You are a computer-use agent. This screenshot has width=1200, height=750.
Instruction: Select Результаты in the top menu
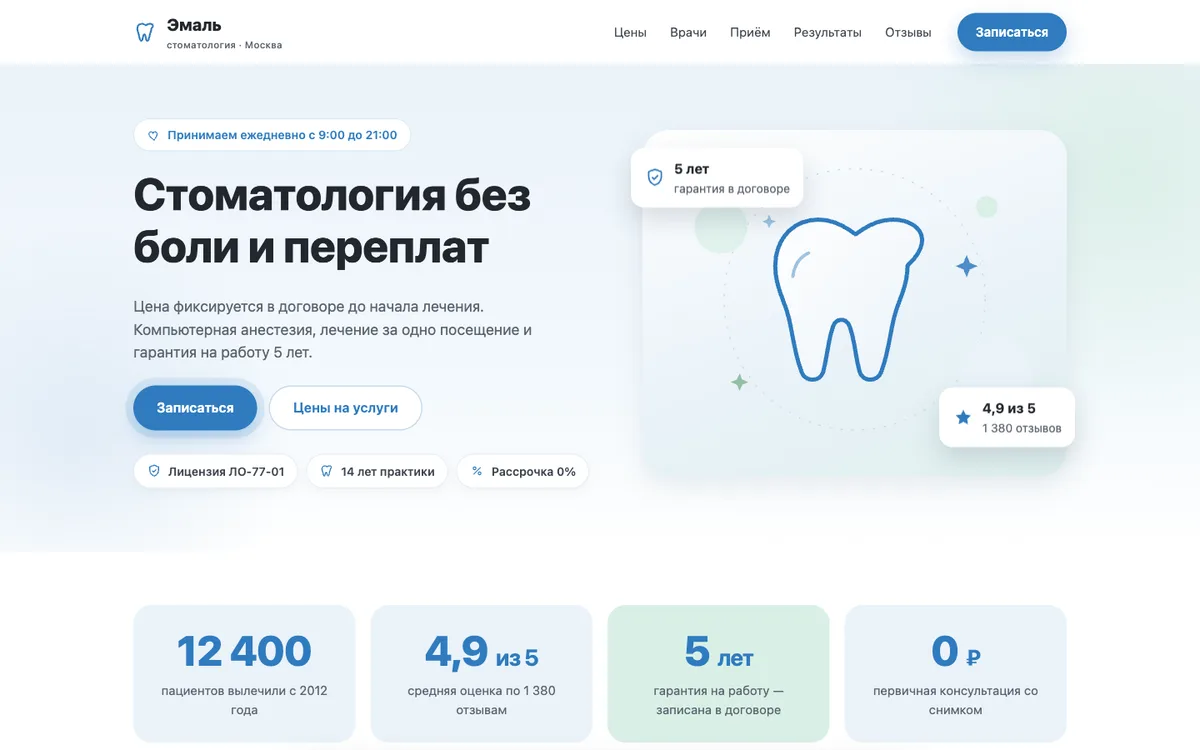828,32
